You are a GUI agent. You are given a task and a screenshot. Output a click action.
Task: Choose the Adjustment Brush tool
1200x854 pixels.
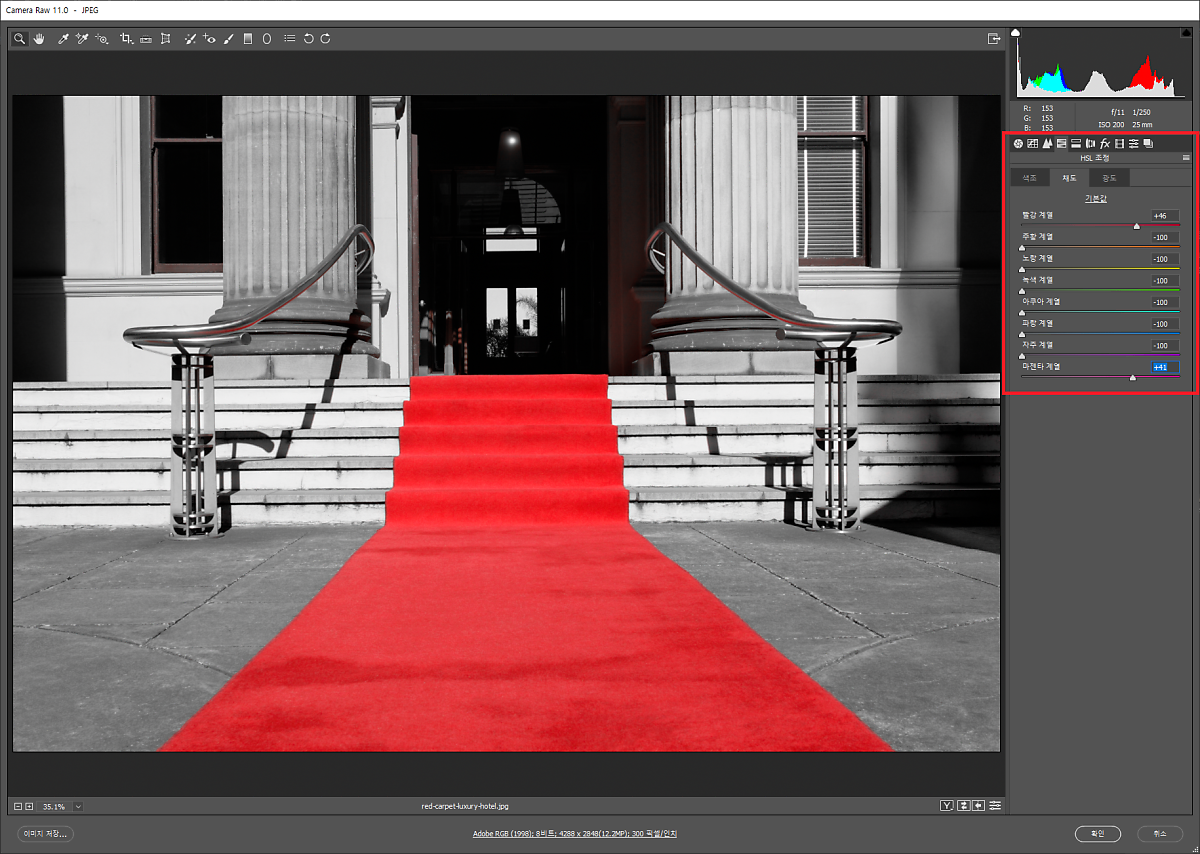pyautogui.click(x=228, y=39)
